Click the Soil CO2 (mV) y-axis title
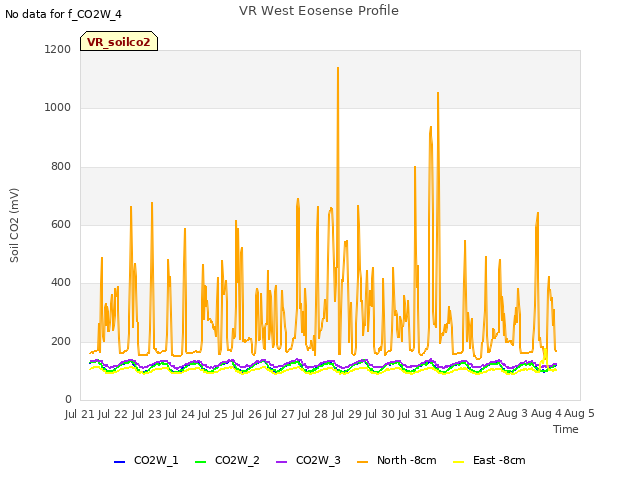 point(14,225)
